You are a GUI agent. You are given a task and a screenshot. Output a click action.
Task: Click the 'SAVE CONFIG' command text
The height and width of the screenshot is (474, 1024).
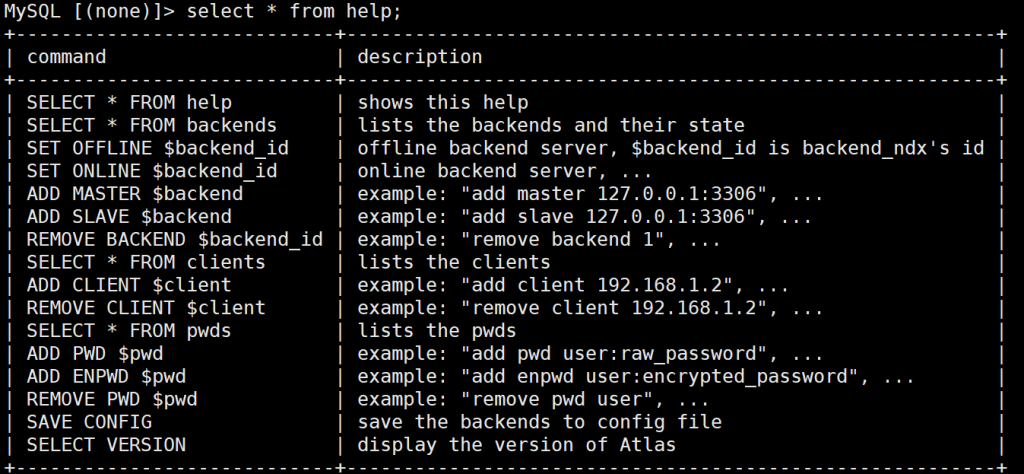tap(90, 421)
